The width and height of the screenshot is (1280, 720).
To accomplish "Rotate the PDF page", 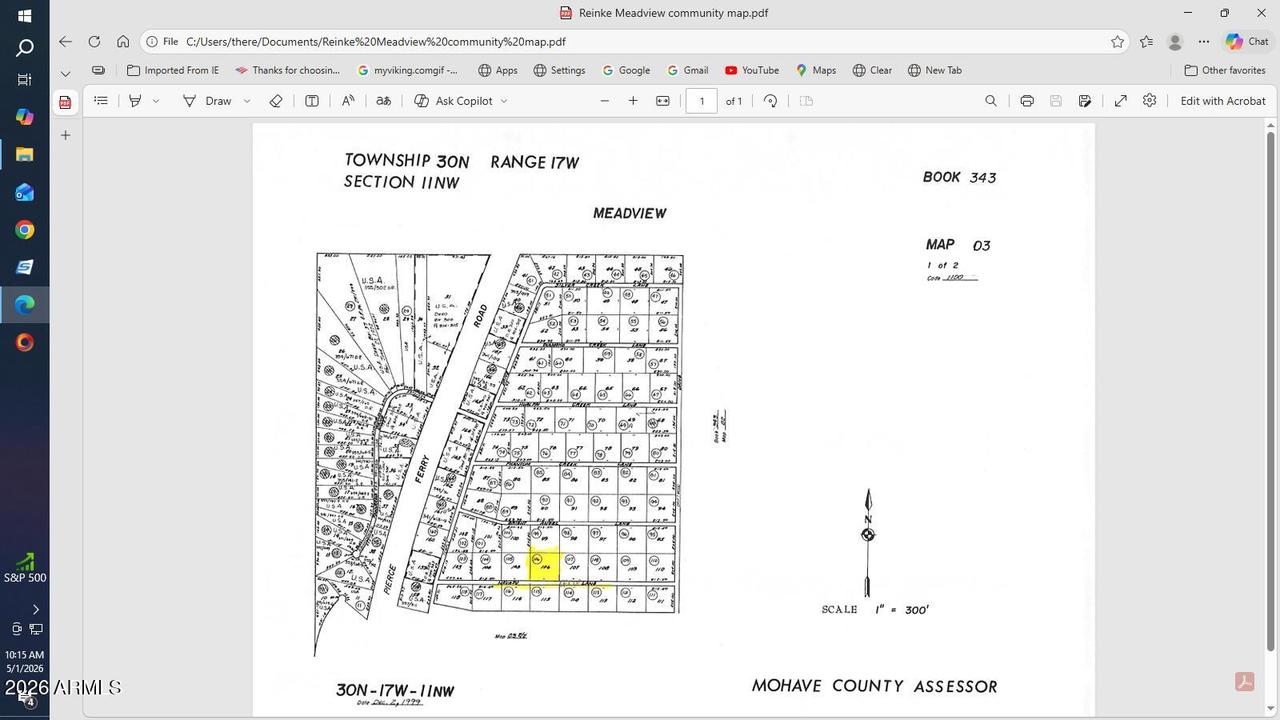I will [770, 101].
